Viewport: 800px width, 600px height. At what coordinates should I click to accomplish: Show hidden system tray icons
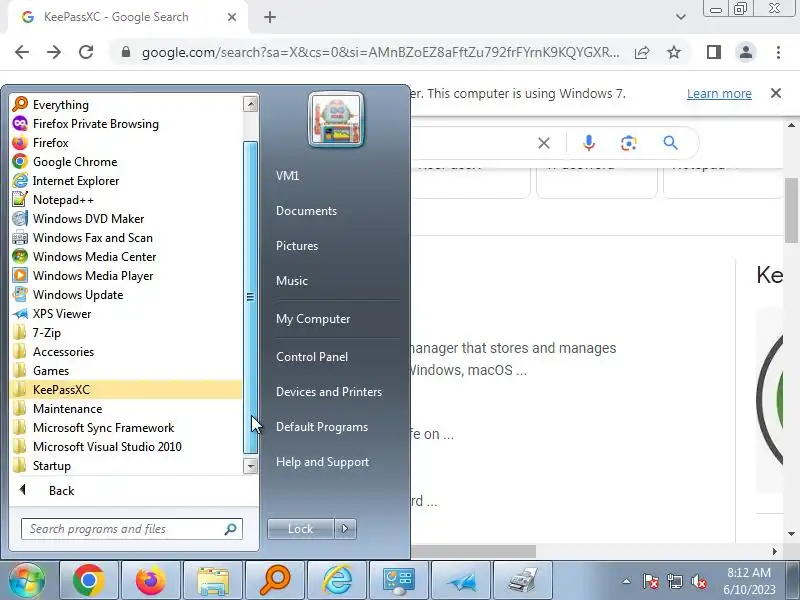coord(627,581)
